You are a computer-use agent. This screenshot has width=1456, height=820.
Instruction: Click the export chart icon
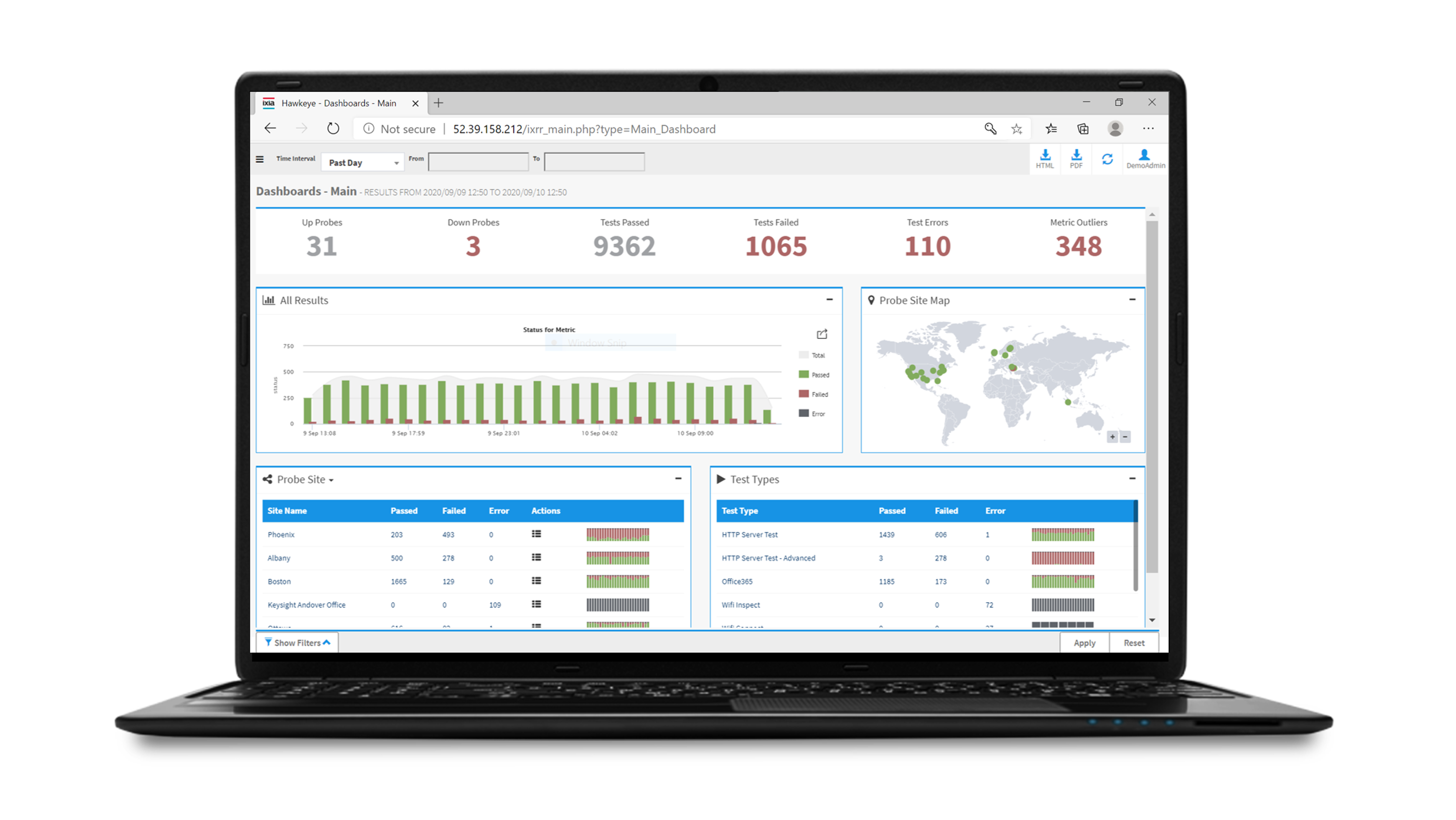click(x=822, y=334)
